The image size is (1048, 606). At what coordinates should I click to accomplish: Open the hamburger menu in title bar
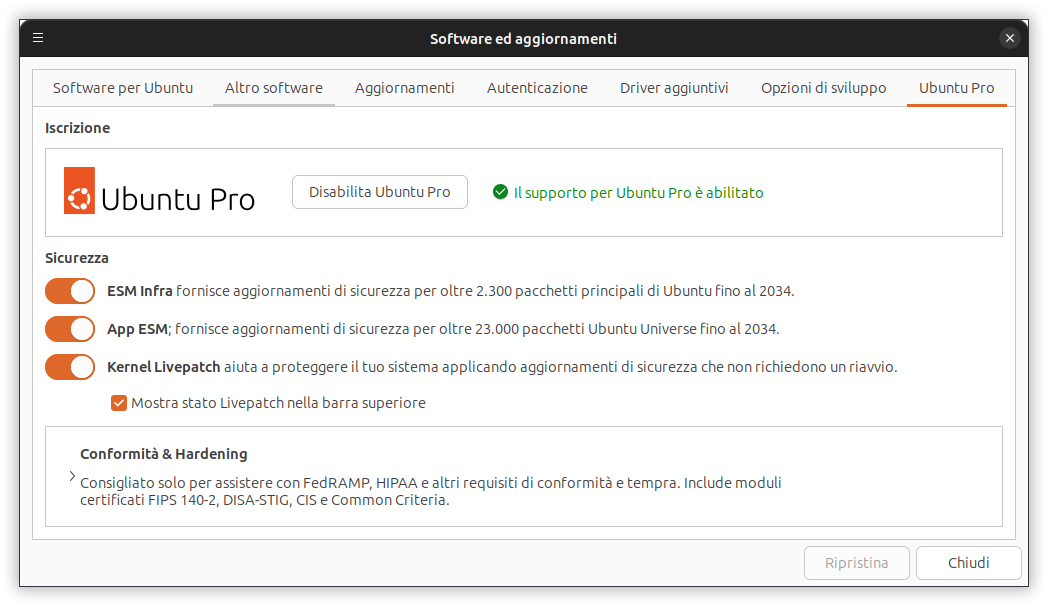[38, 38]
